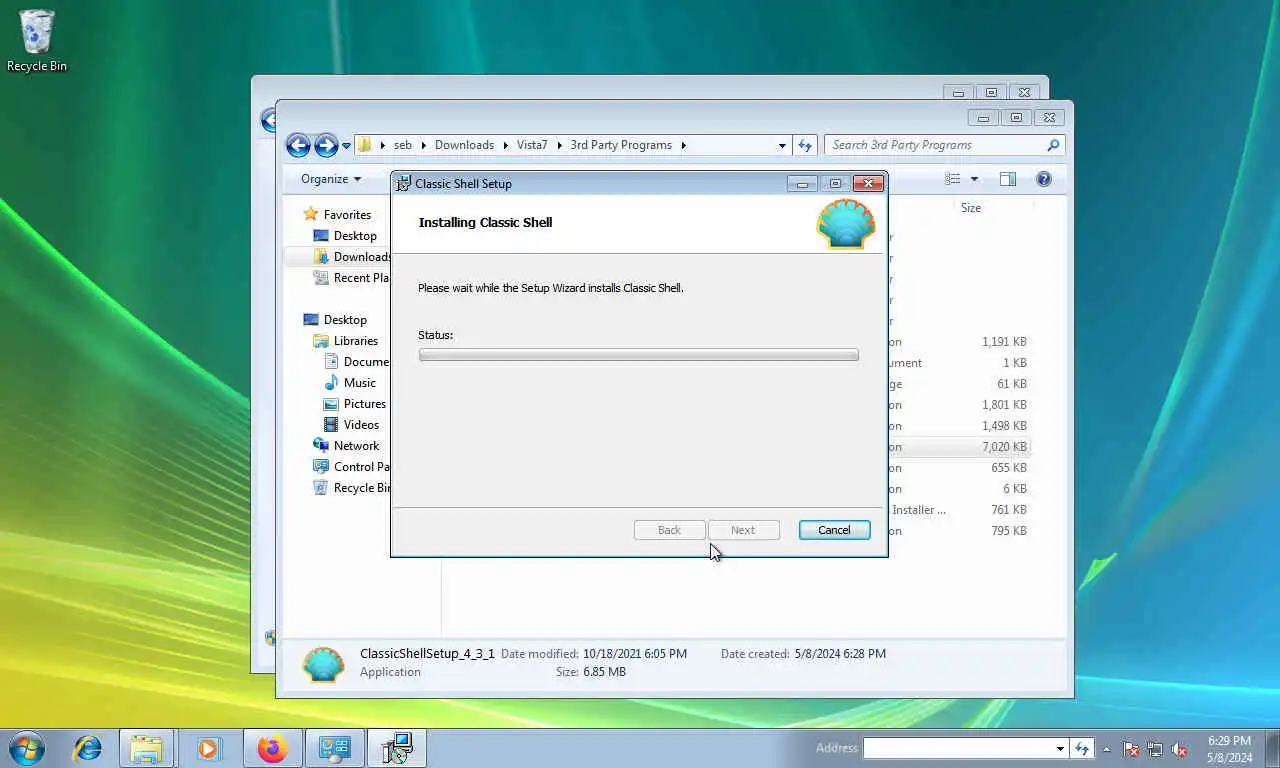Open the view options dropdown arrow

coord(974,179)
